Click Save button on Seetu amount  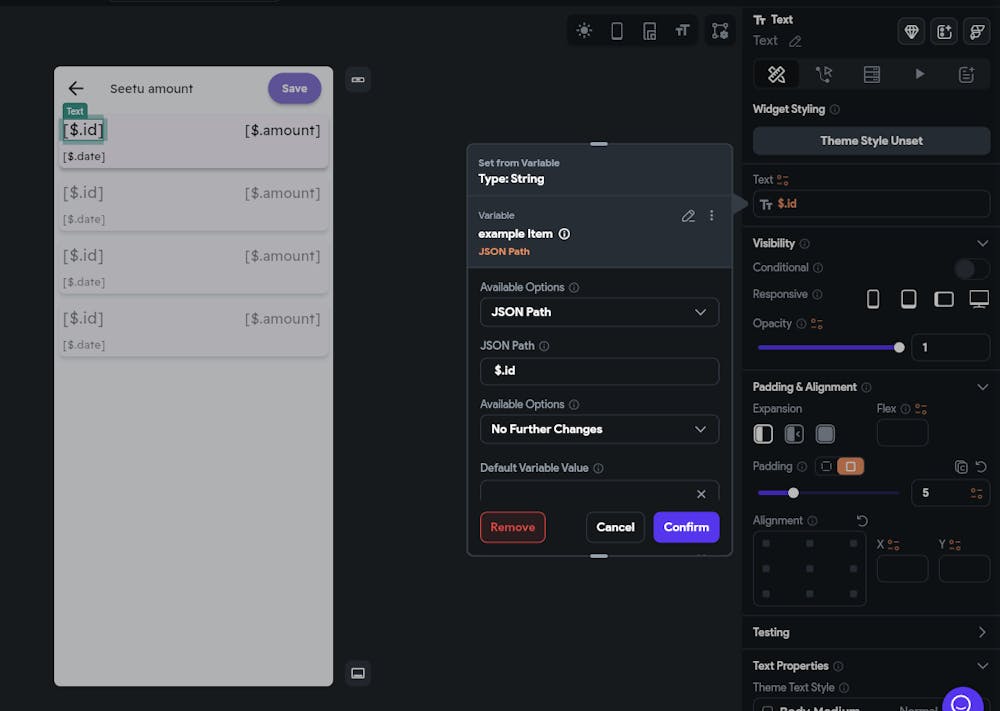point(295,89)
